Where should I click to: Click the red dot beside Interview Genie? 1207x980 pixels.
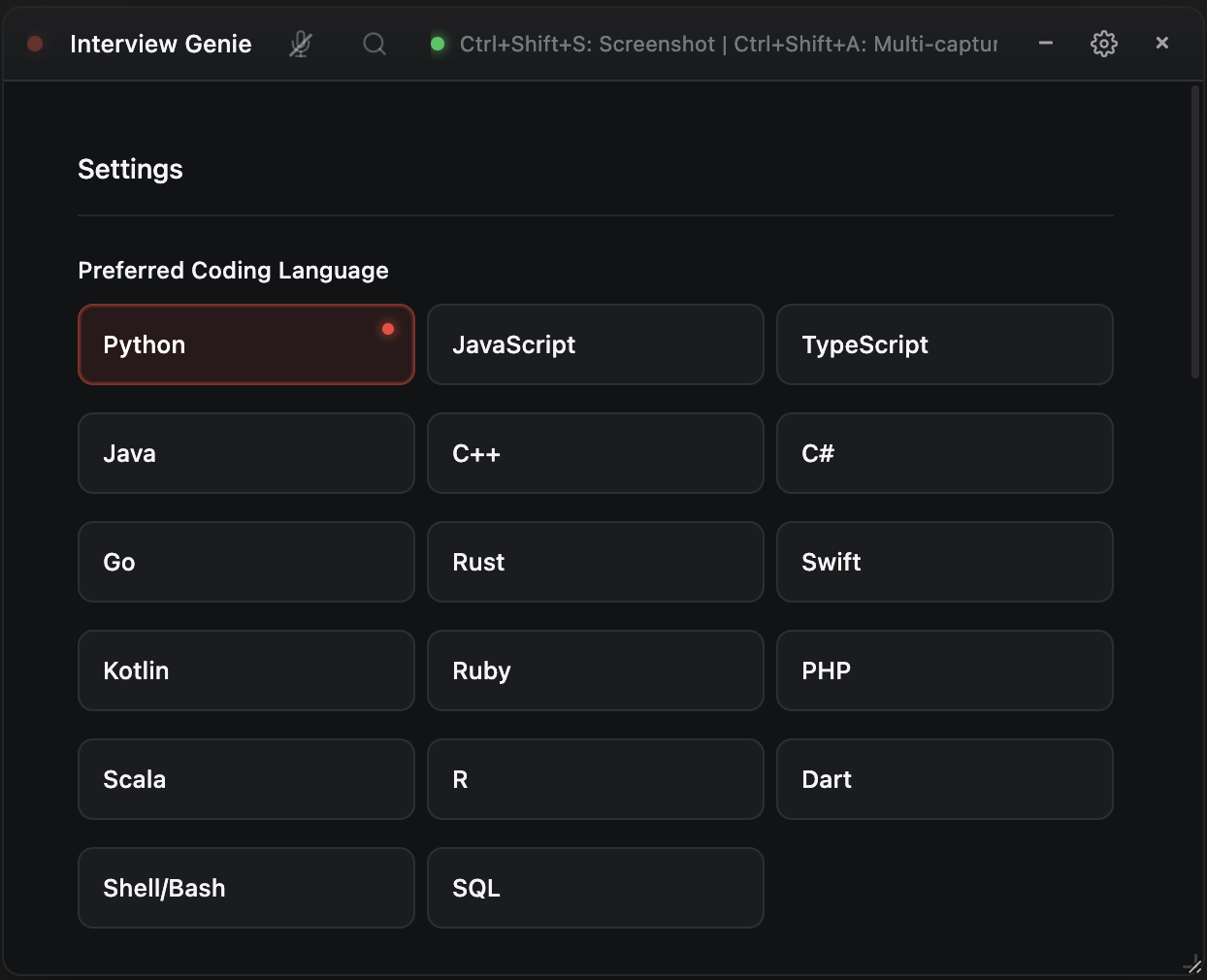pos(35,44)
